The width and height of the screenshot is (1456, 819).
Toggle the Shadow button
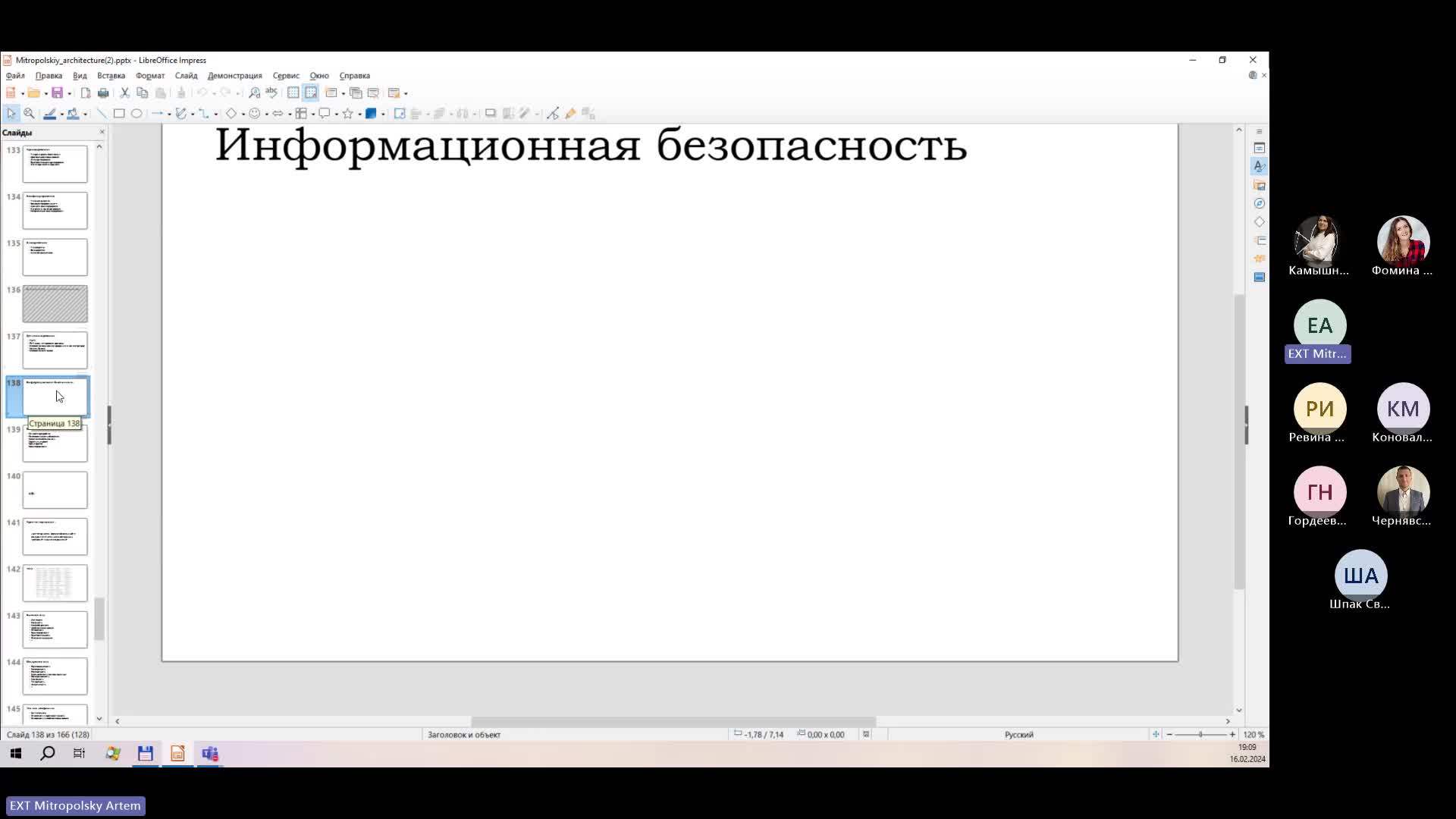pyautogui.click(x=491, y=114)
